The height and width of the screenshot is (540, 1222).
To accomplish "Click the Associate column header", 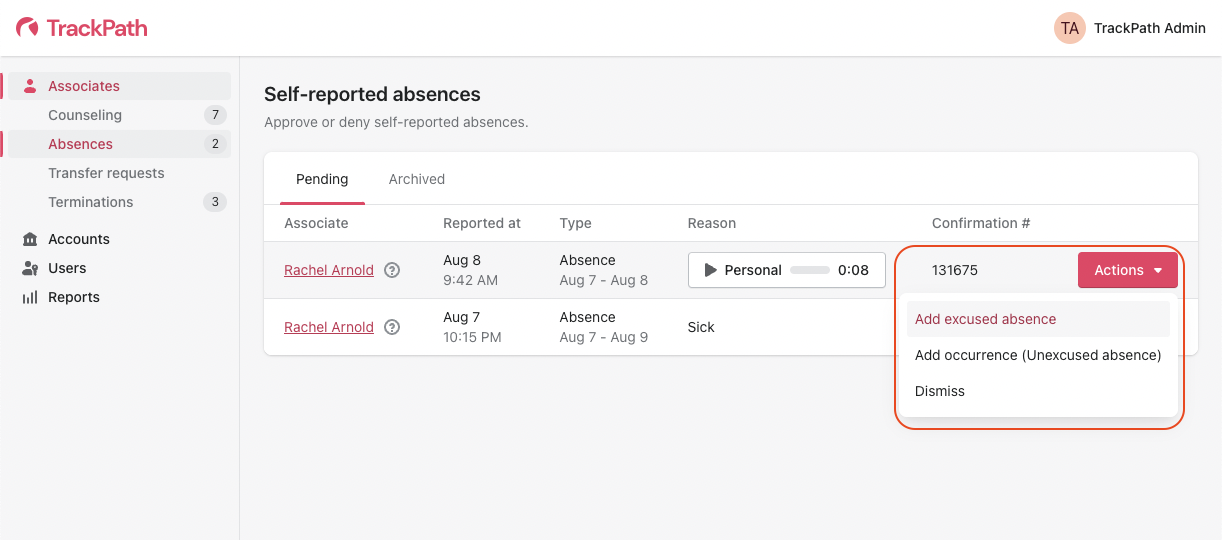I will [316, 223].
